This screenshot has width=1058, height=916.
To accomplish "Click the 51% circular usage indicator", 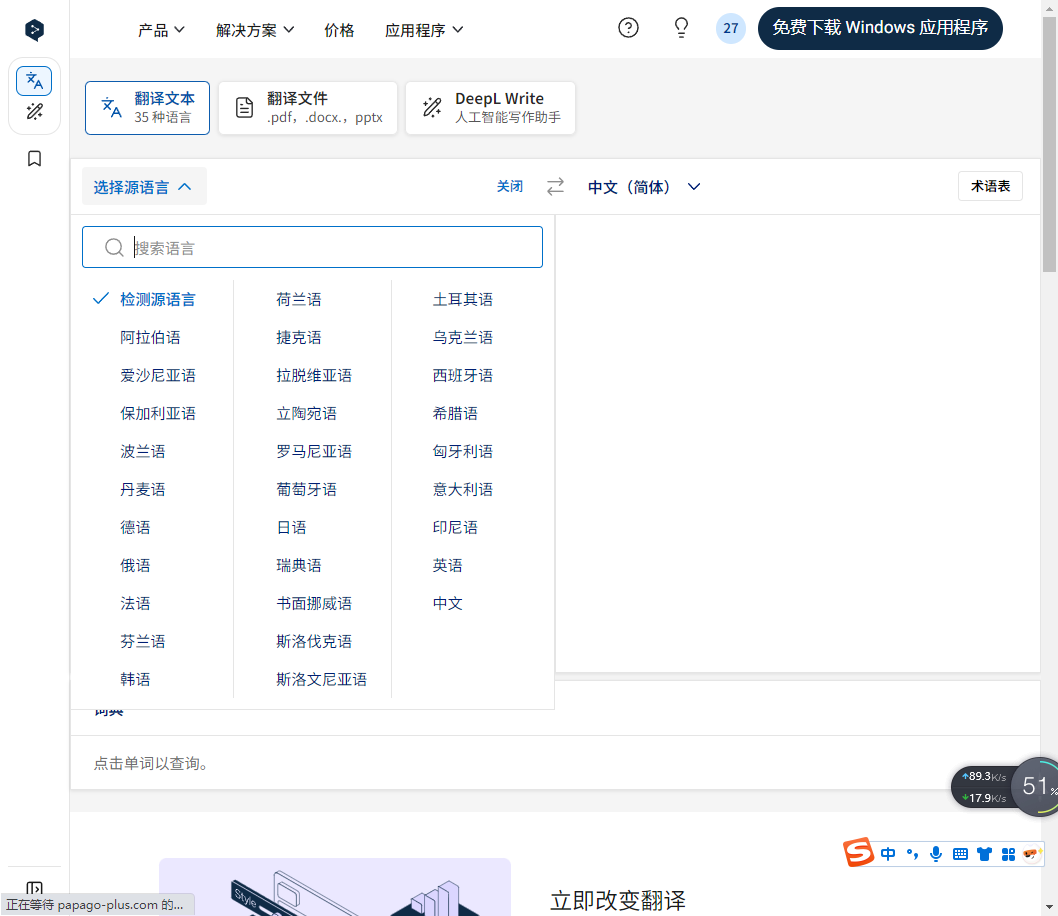I will (x=1036, y=786).
